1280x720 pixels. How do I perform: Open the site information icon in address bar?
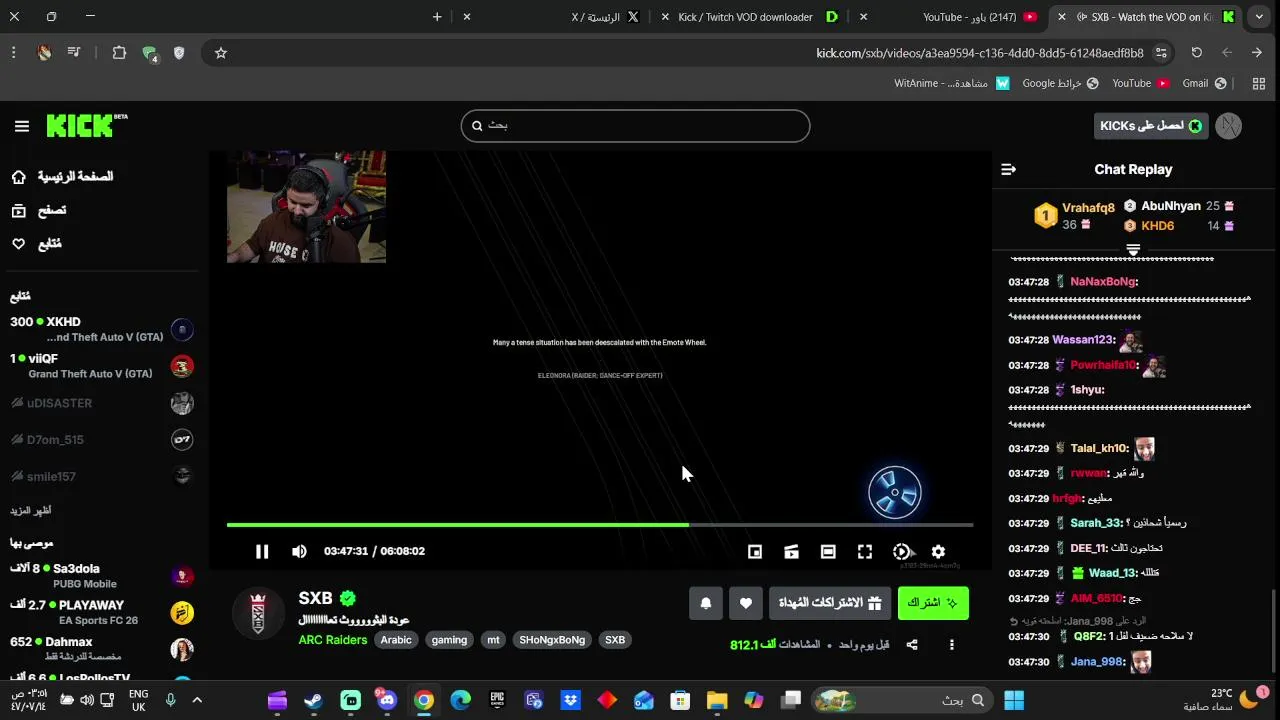pyautogui.click(x=1161, y=53)
